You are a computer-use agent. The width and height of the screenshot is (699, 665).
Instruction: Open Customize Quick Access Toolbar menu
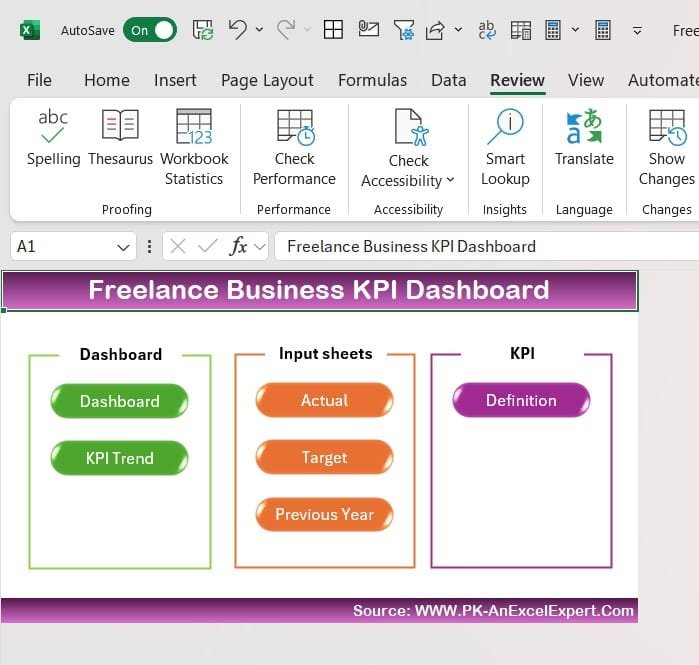click(637, 31)
